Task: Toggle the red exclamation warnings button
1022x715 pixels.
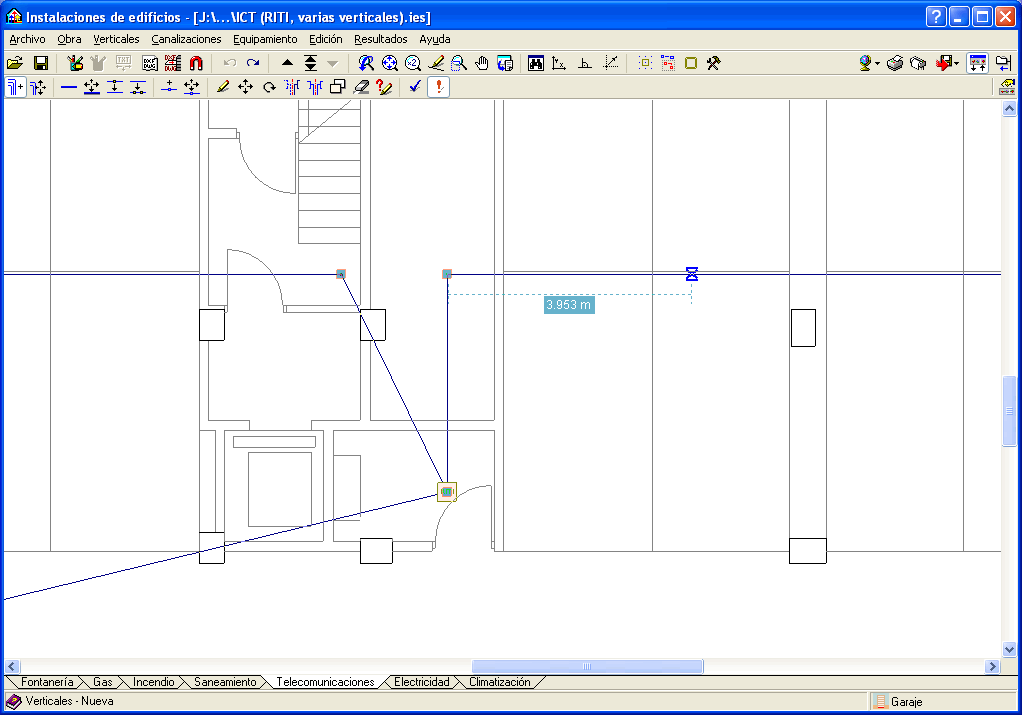Action: pyautogui.click(x=438, y=87)
